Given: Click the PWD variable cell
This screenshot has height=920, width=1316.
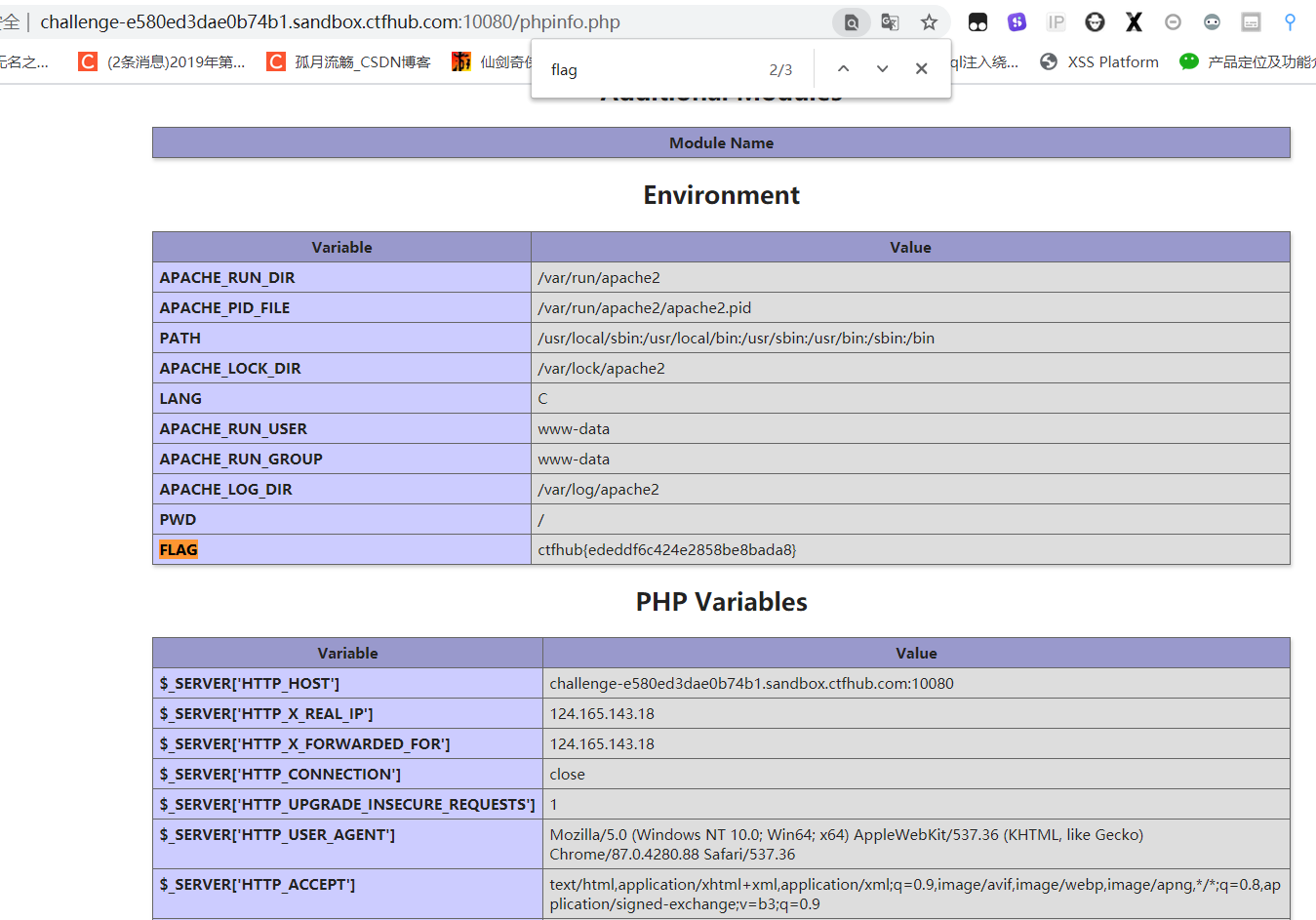Looking at the screenshot, I should (x=341, y=519).
